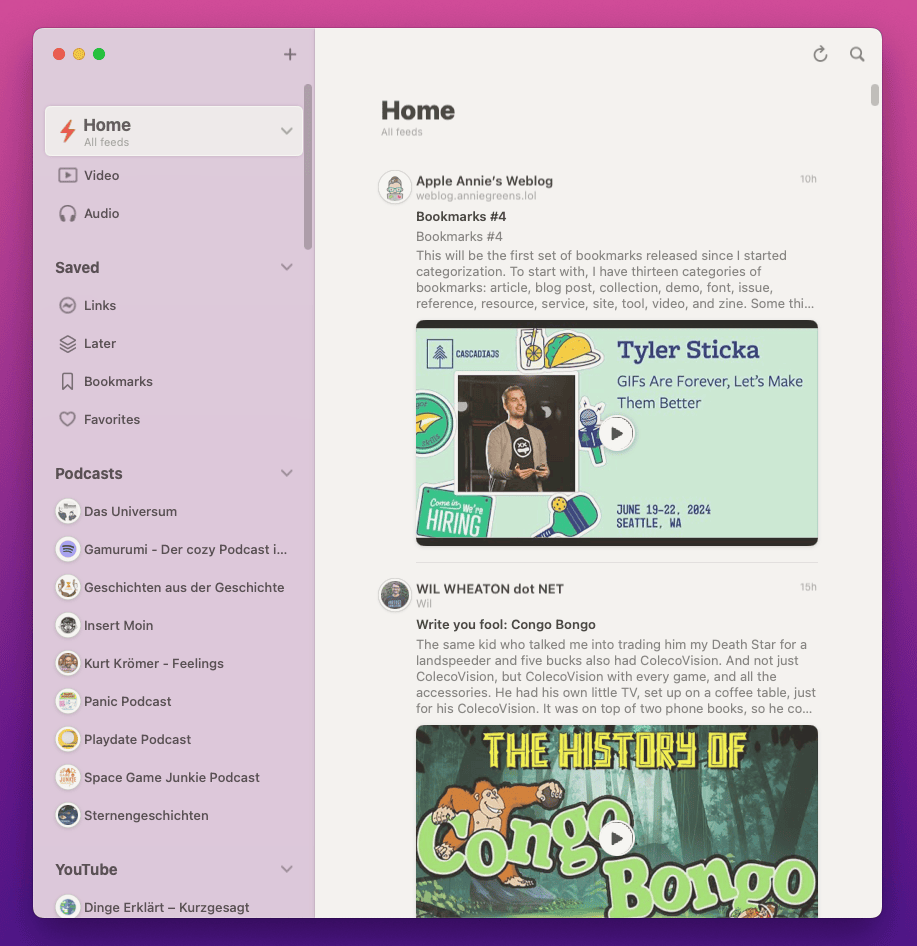Select Sternengeschichten podcast row
The image size is (917, 946).
click(x=174, y=816)
